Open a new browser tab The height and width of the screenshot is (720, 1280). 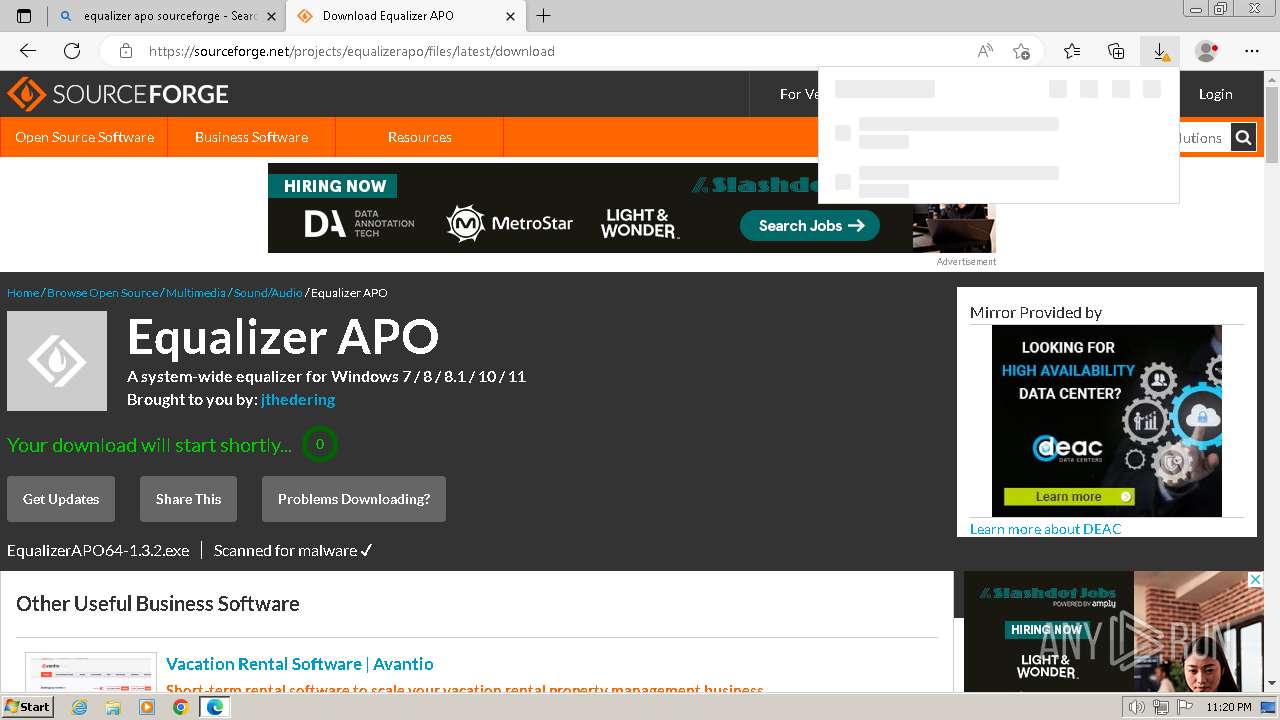click(544, 16)
